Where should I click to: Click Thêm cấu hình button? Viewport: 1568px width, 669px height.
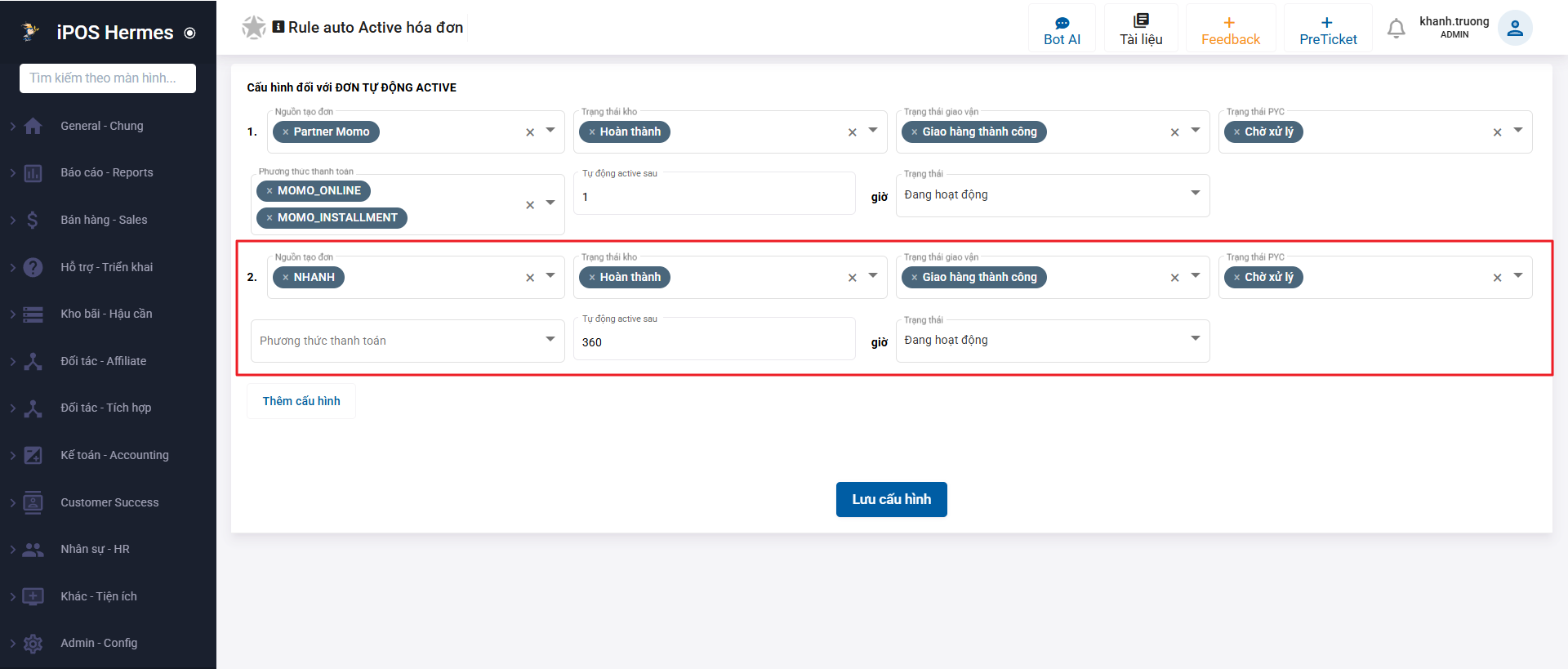click(x=301, y=401)
